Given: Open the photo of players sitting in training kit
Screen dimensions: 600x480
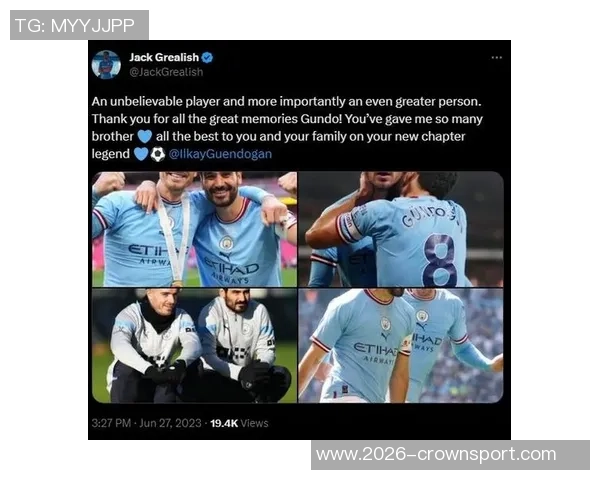Looking at the screenshot, I should pyautogui.click(x=194, y=346).
